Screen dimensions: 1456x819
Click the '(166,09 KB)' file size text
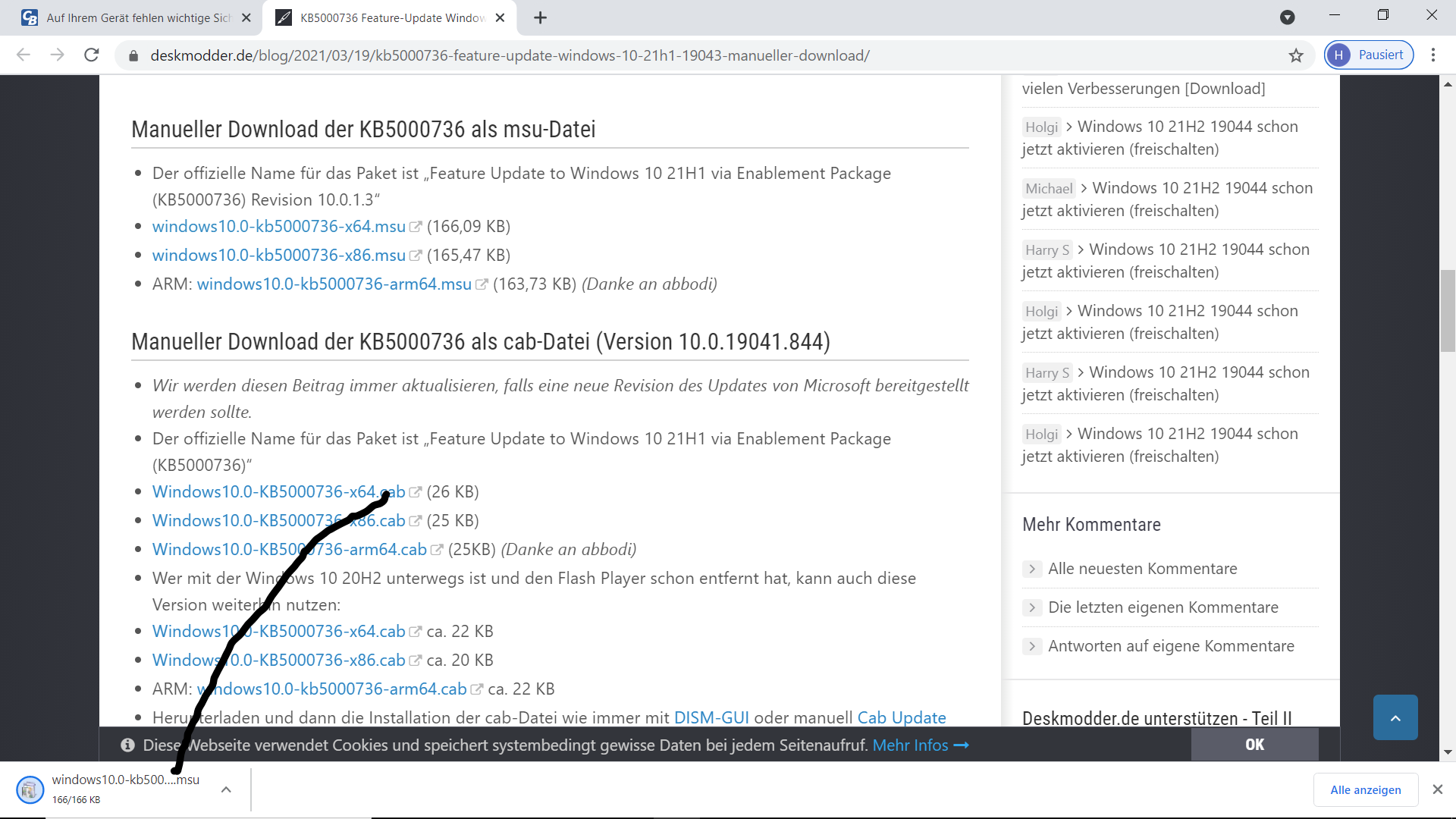tap(469, 227)
